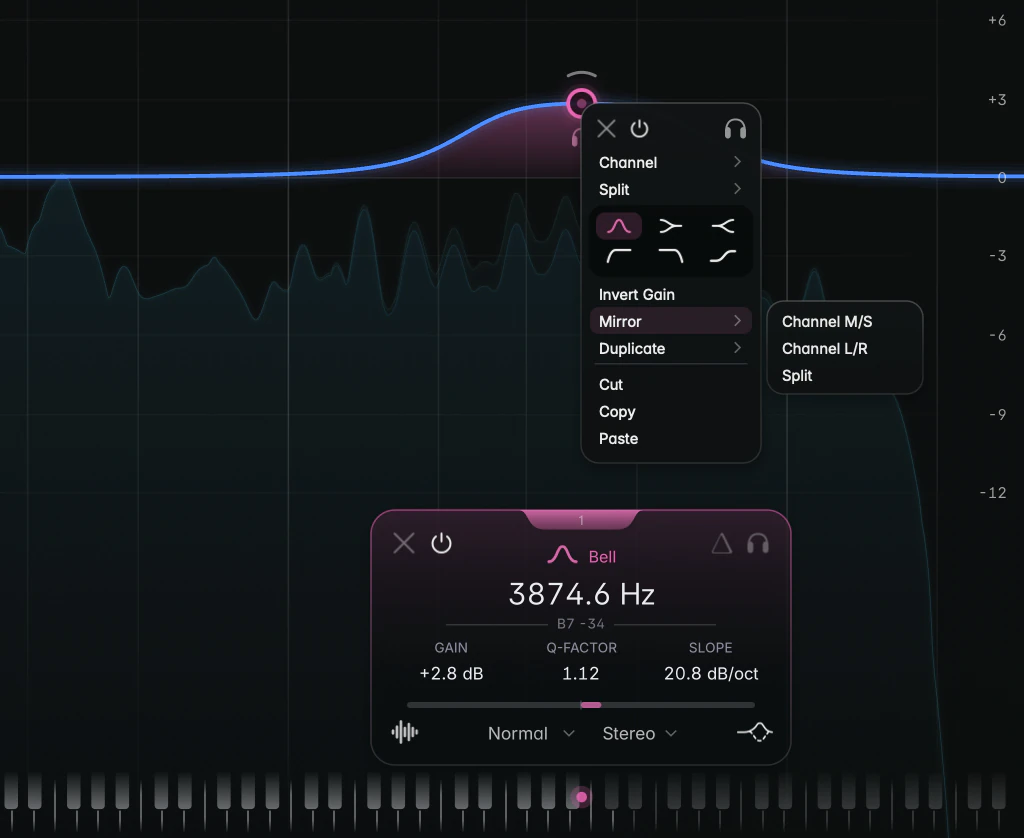Click the pink band node on the EQ curve
This screenshot has height=838, width=1024.
(581, 103)
